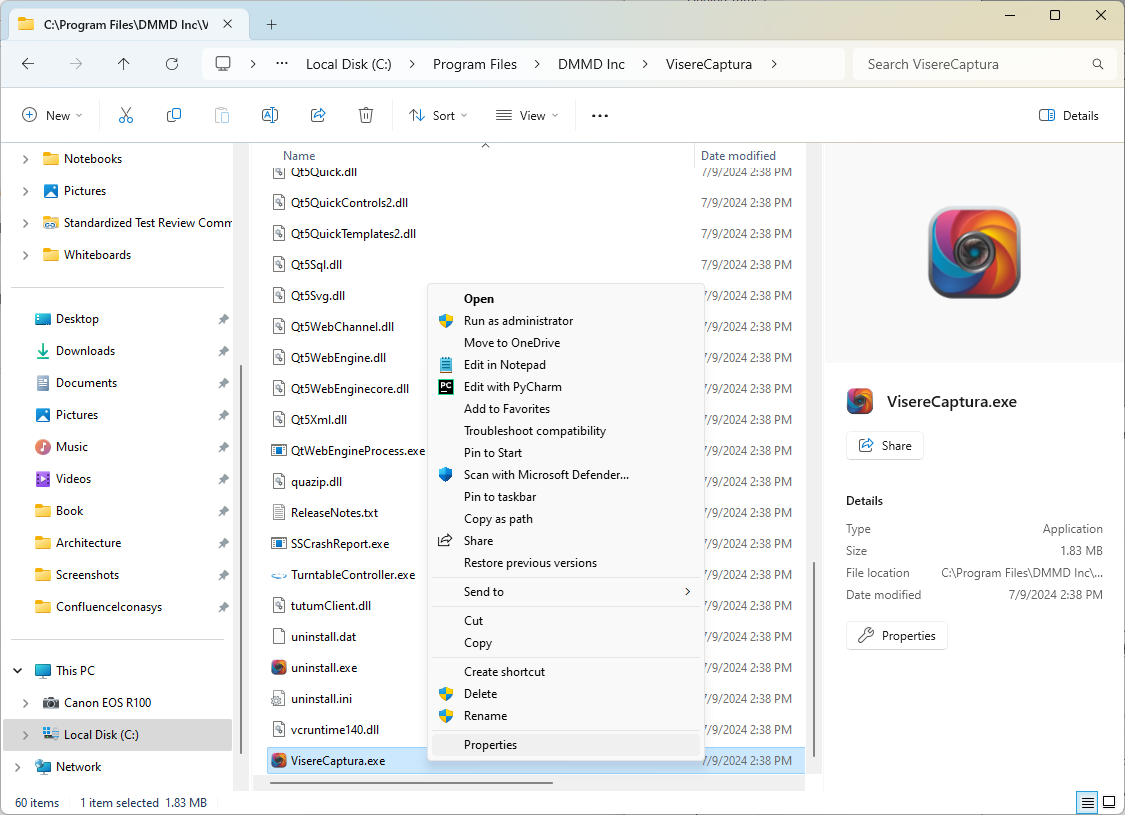Select Scan with Microsoft Defender option
Screen dimensions: 1125x815
546,475
